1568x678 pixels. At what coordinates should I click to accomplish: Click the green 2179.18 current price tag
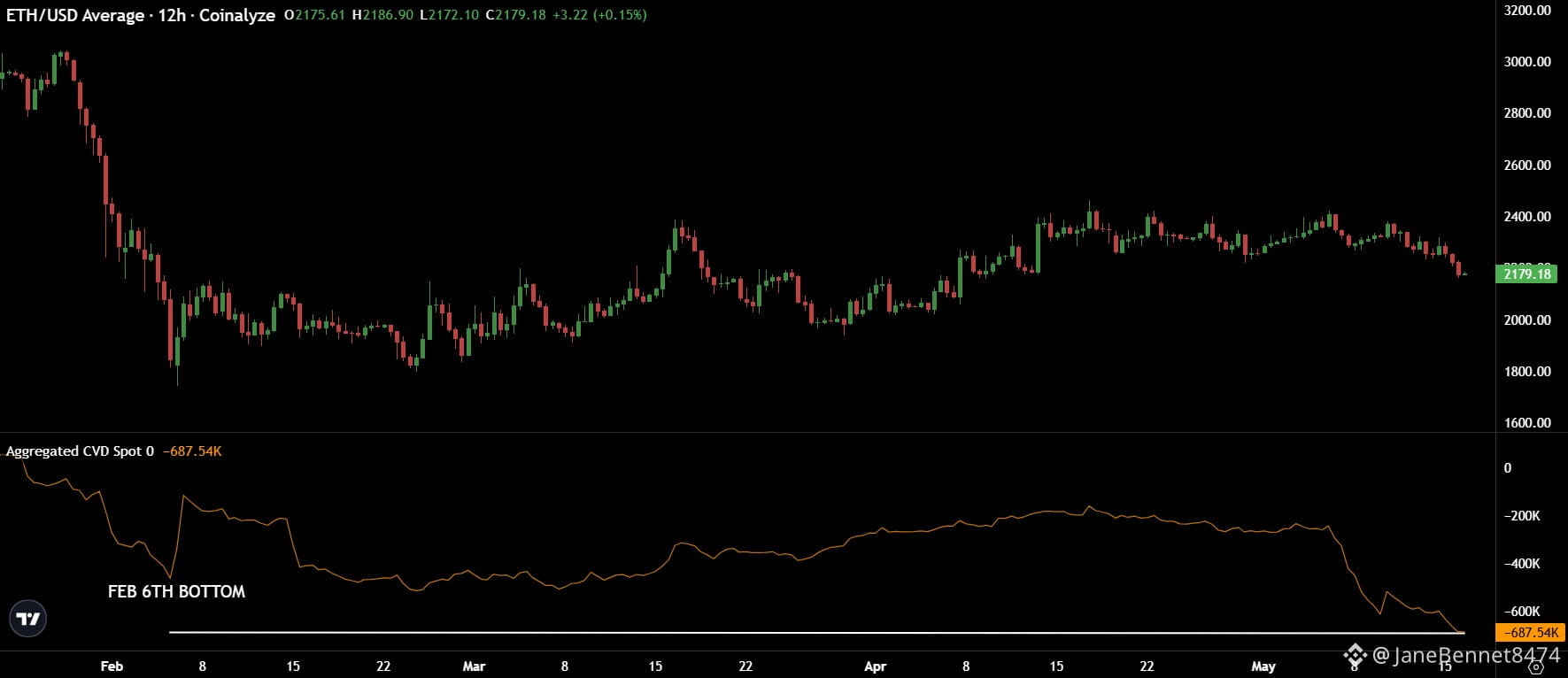pos(1527,274)
